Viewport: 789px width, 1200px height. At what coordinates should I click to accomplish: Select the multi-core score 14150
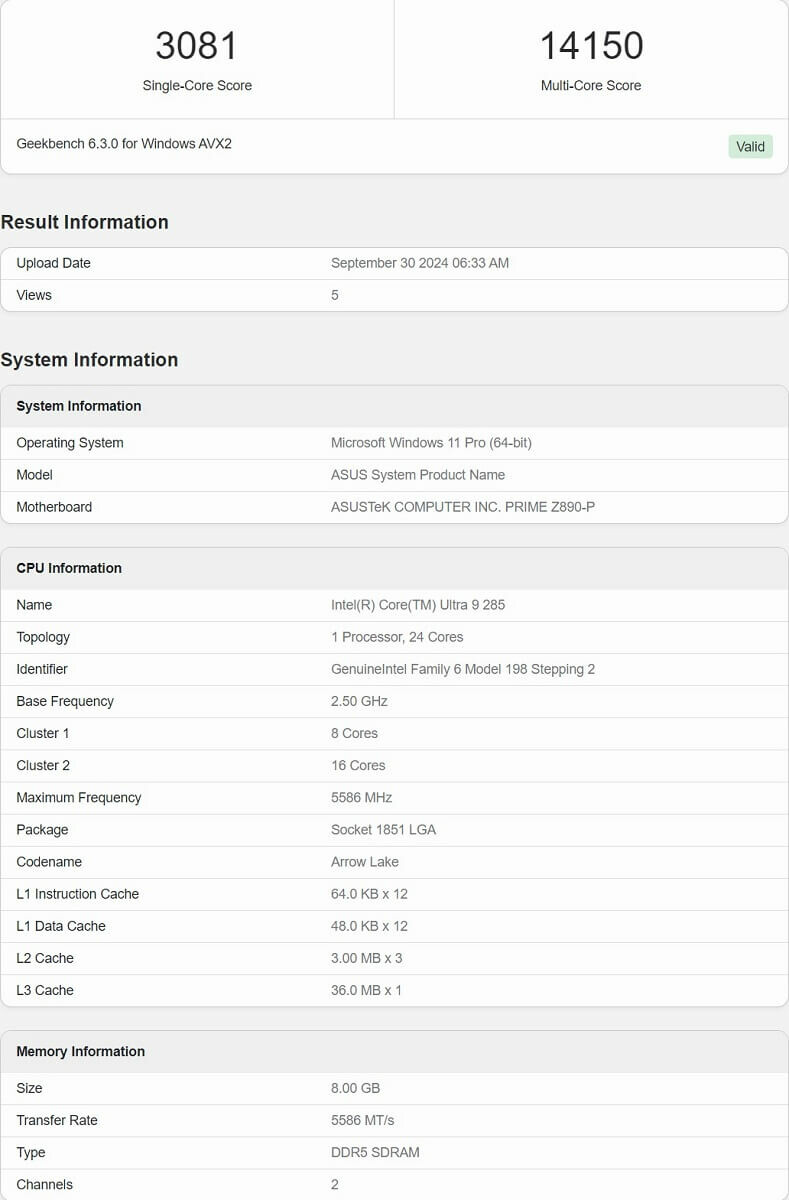point(591,46)
